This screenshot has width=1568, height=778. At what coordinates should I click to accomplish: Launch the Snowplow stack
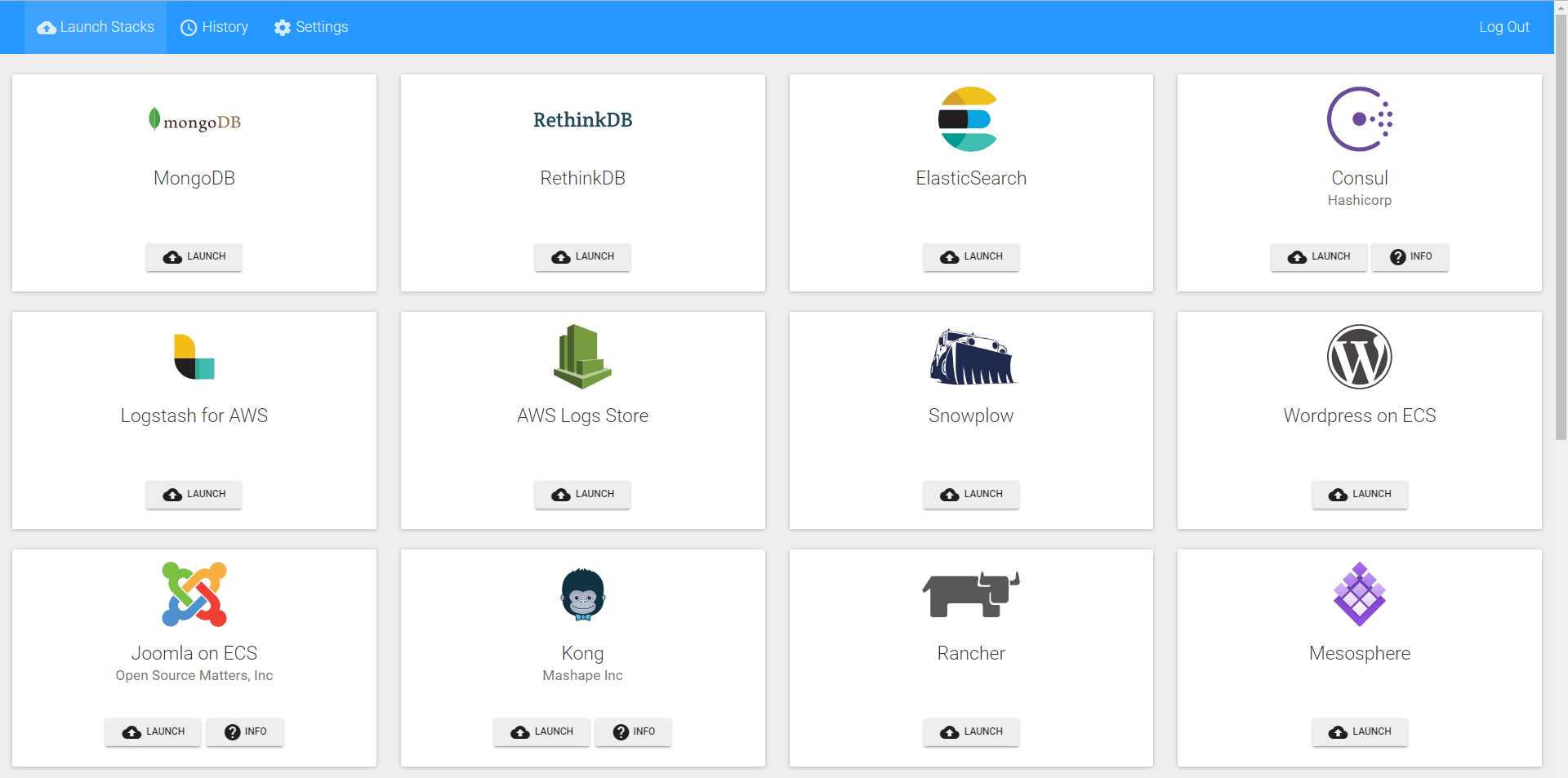[x=971, y=494]
